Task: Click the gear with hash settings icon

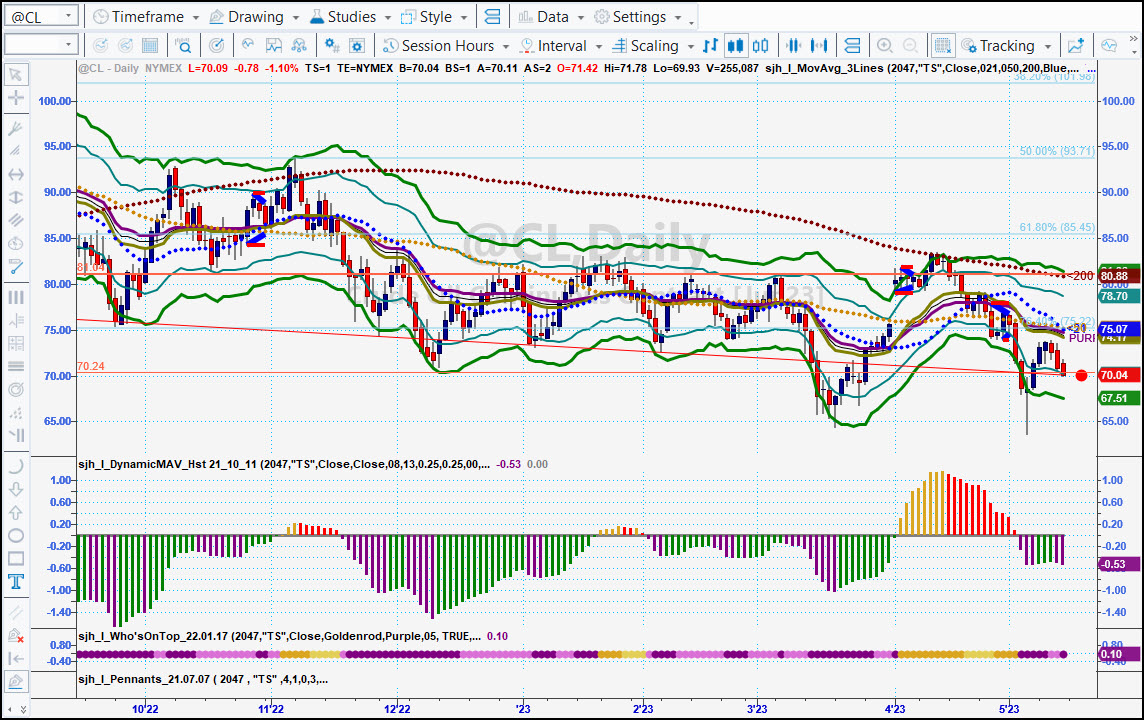Action: (x=332, y=46)
